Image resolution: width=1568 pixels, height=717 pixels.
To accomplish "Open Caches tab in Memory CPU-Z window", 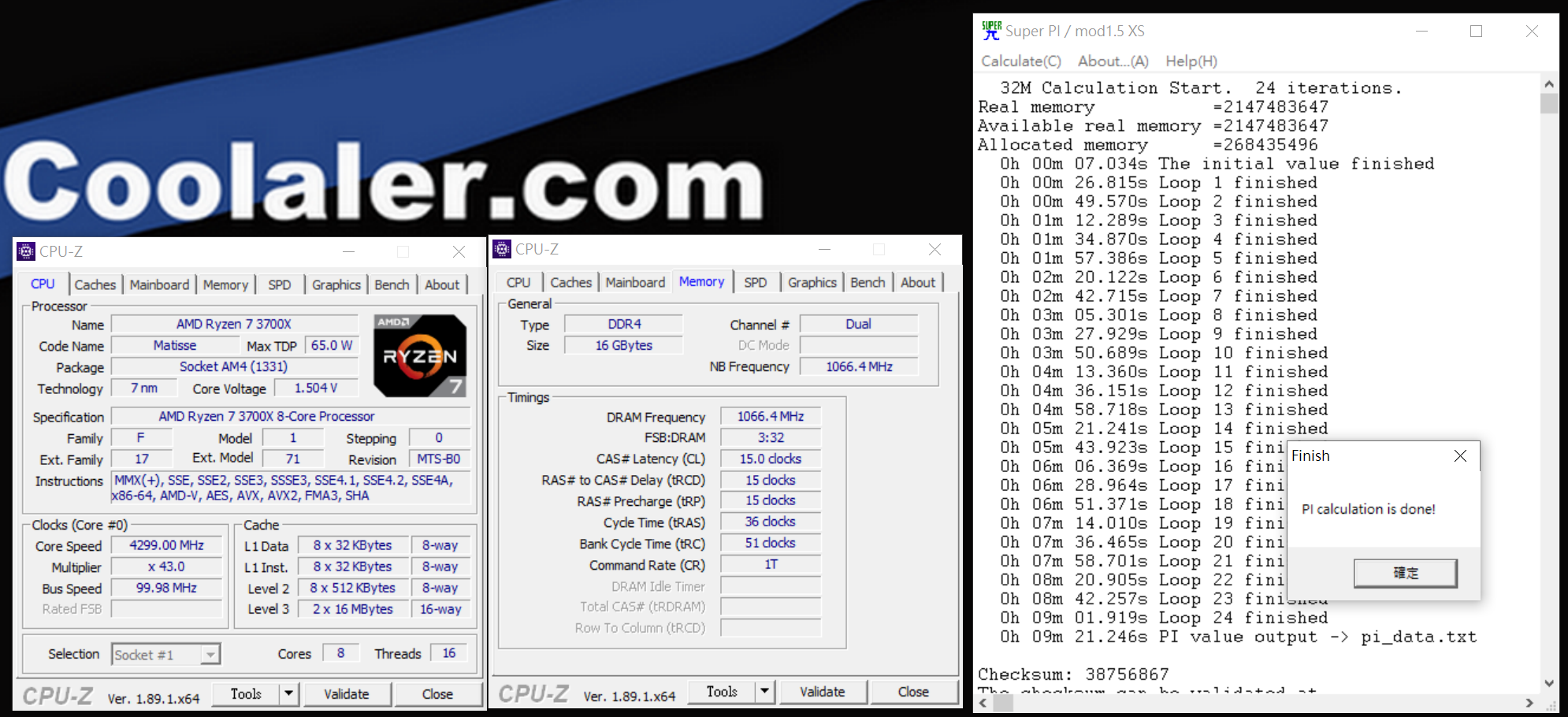I will (570, 282).
